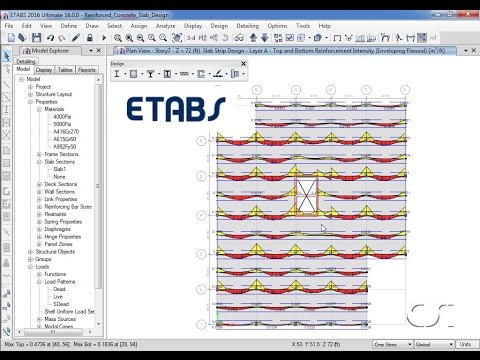Expand the Structural Objects node
The width and height of the screenshot is (480, 360).
point(30,252)
